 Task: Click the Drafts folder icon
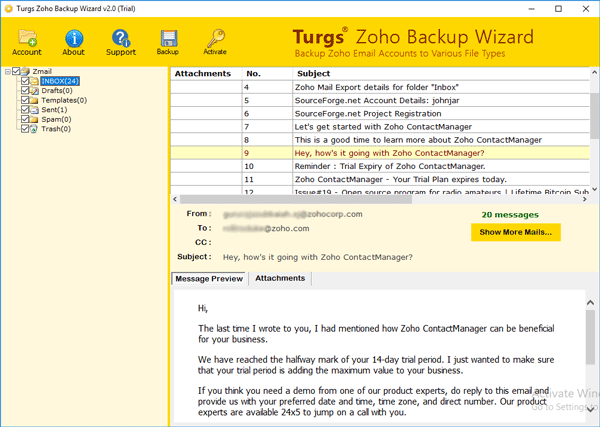click(34, 91)
